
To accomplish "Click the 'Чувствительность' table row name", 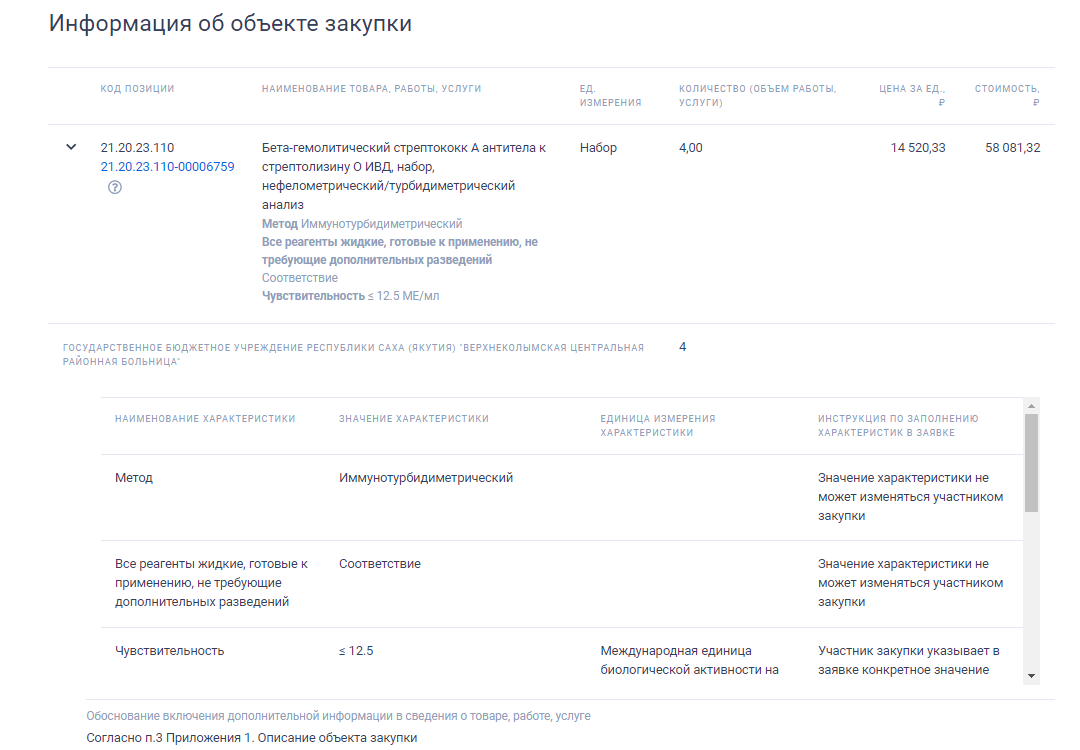I will [x=169, y=651].
